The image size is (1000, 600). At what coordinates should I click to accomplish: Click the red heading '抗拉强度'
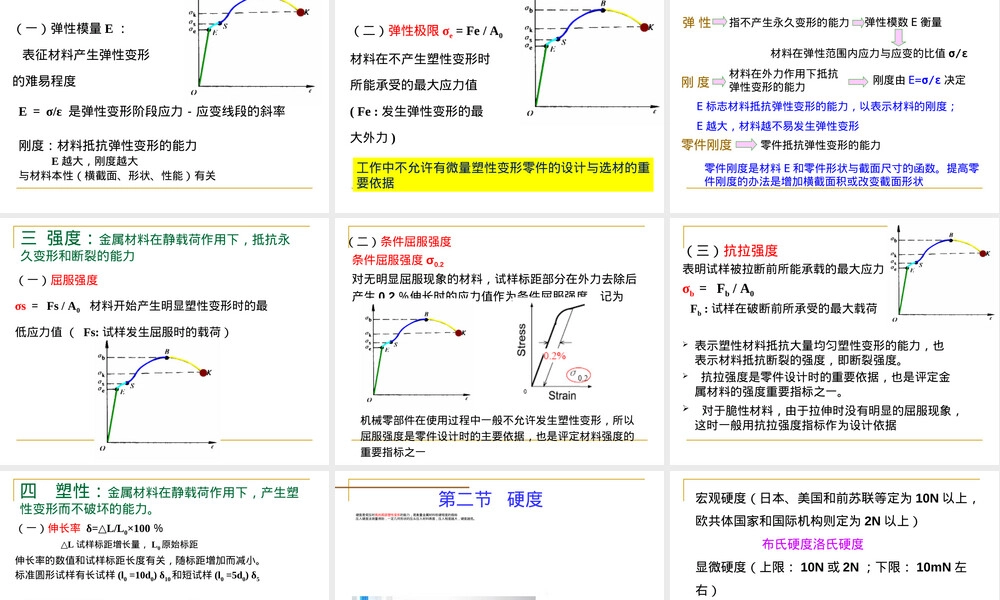click(x=751, y=251)
